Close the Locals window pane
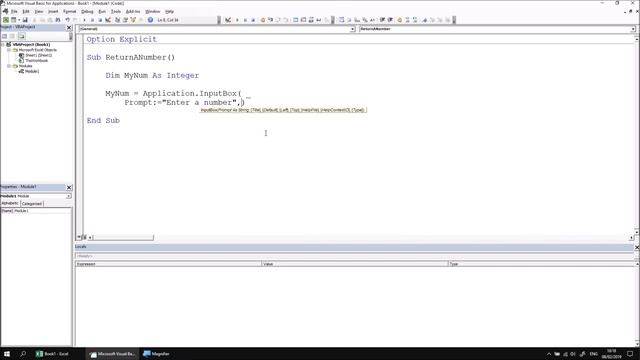 coord(637,247)
